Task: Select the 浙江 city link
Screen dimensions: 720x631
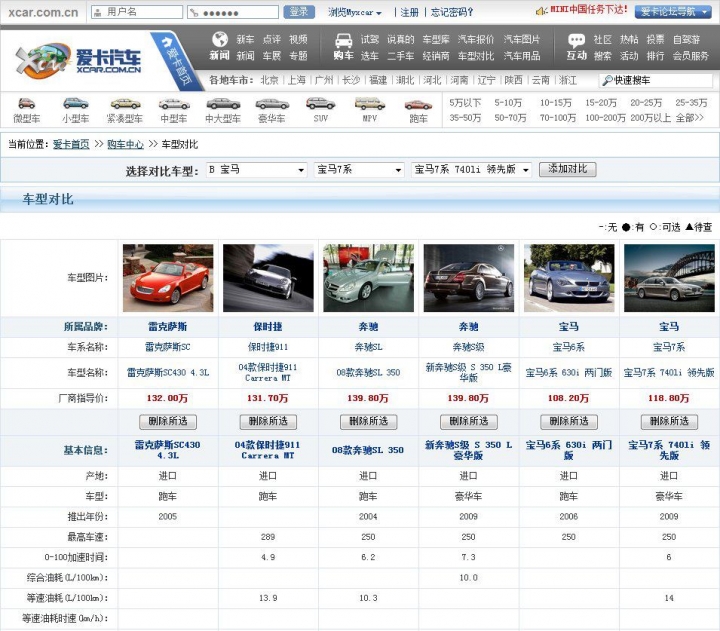Action: 568,80
